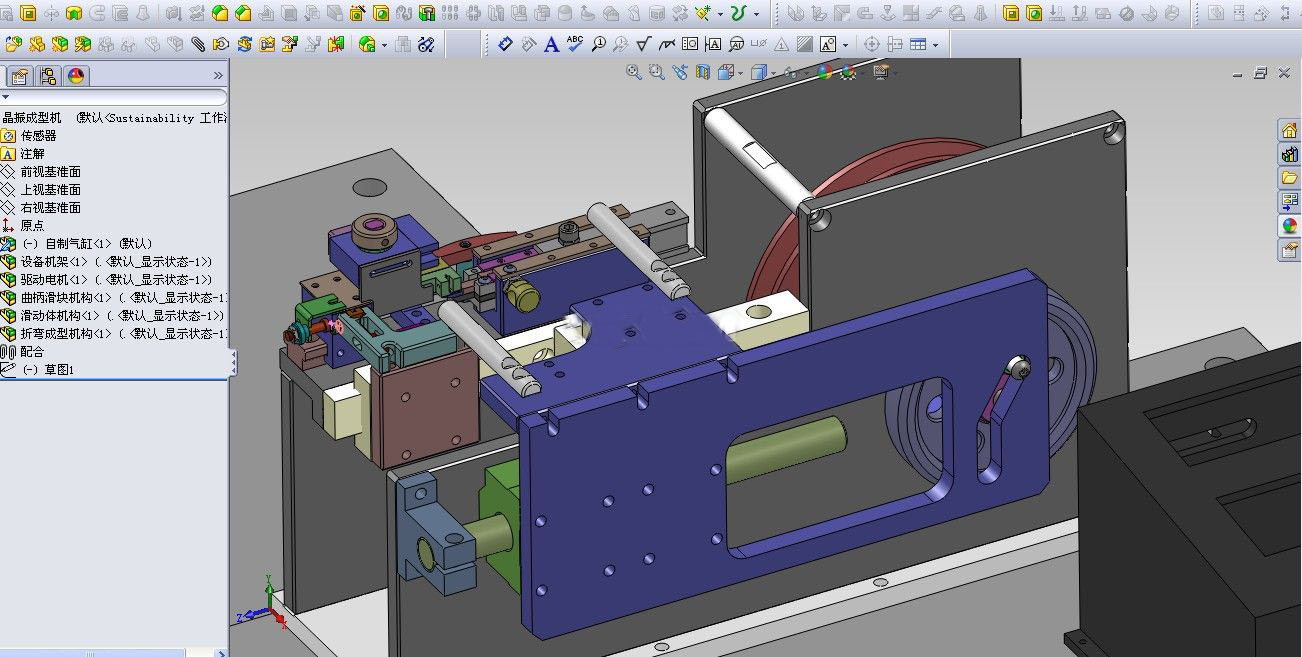Select the Note text annotation tool
1302x657 pixels.
click(551, 44)
